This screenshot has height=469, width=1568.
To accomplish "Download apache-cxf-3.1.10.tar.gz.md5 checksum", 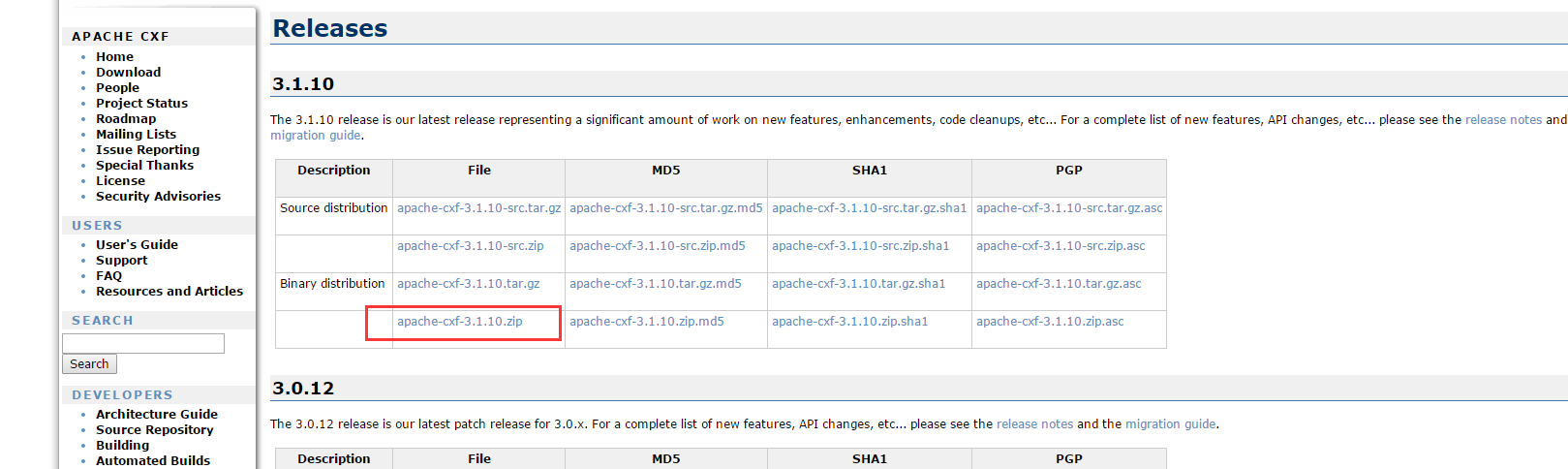I will pos(655,284).
